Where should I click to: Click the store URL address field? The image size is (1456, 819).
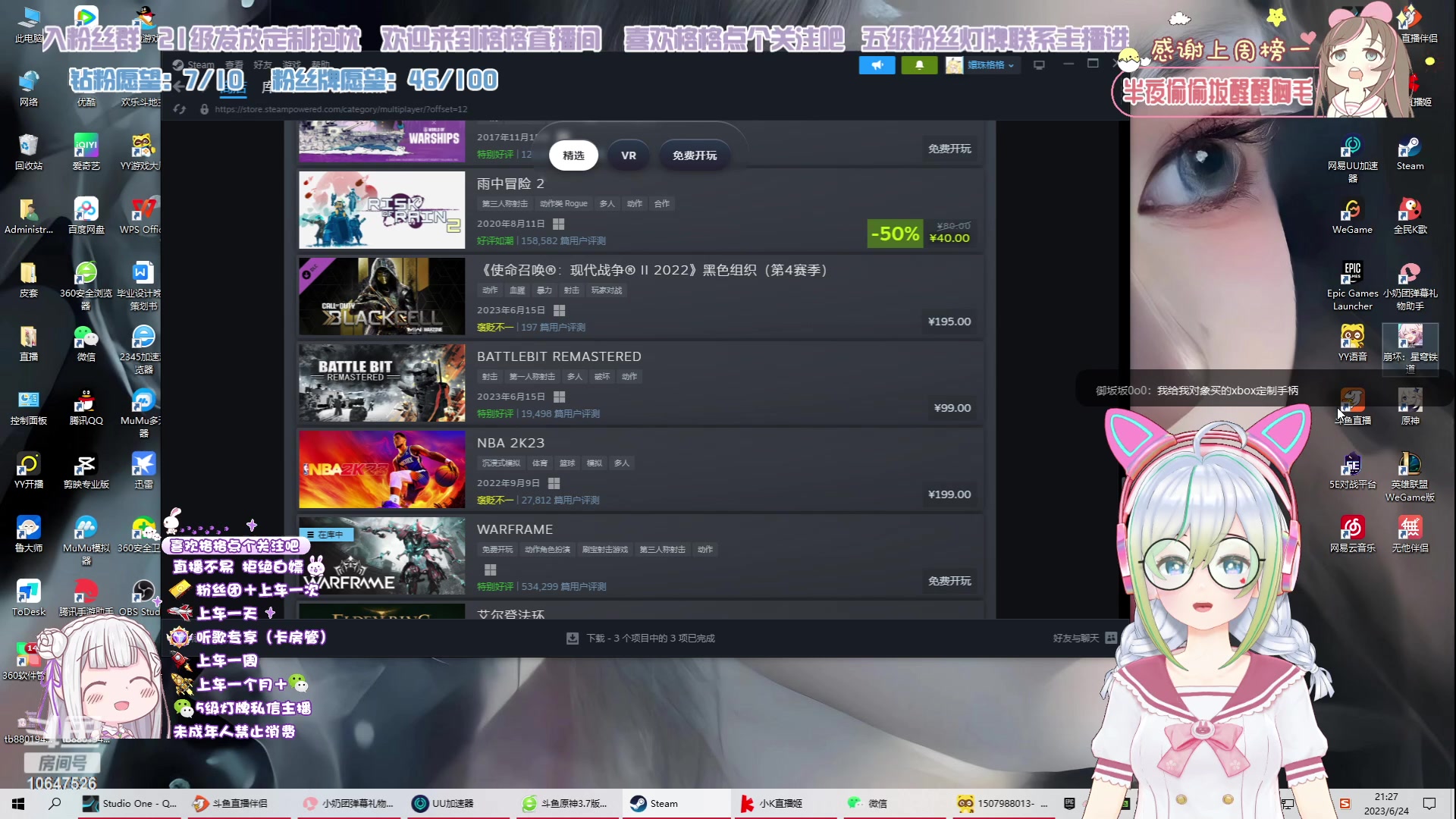point(341,109)
